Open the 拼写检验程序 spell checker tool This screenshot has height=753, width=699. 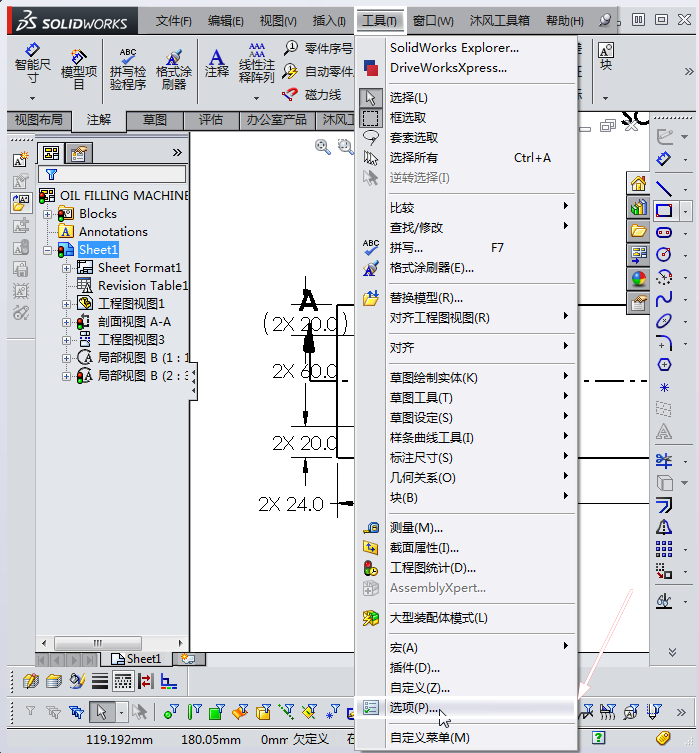click(x=128, y=70)
